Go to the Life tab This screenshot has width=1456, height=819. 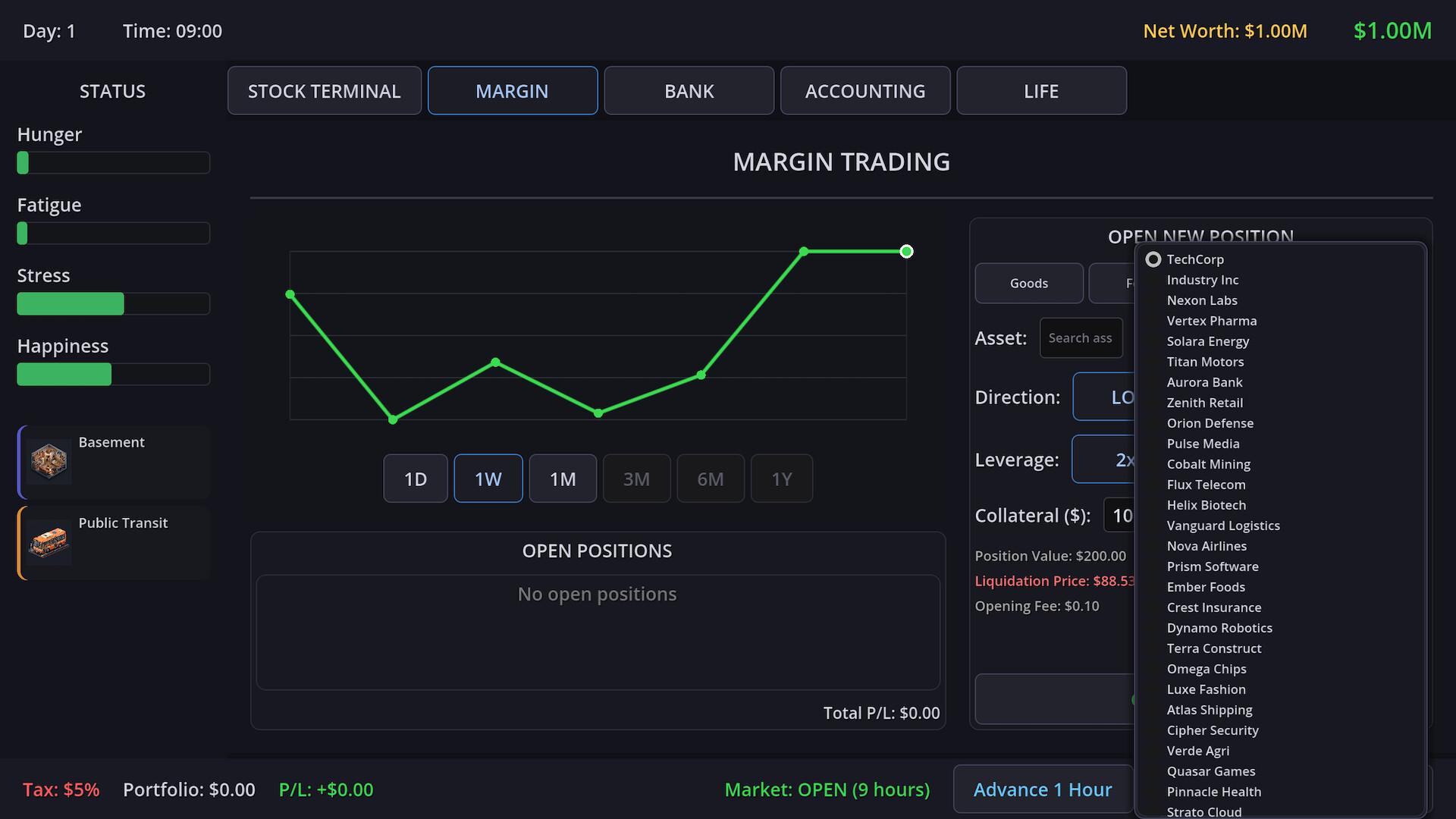point(1040,91)
